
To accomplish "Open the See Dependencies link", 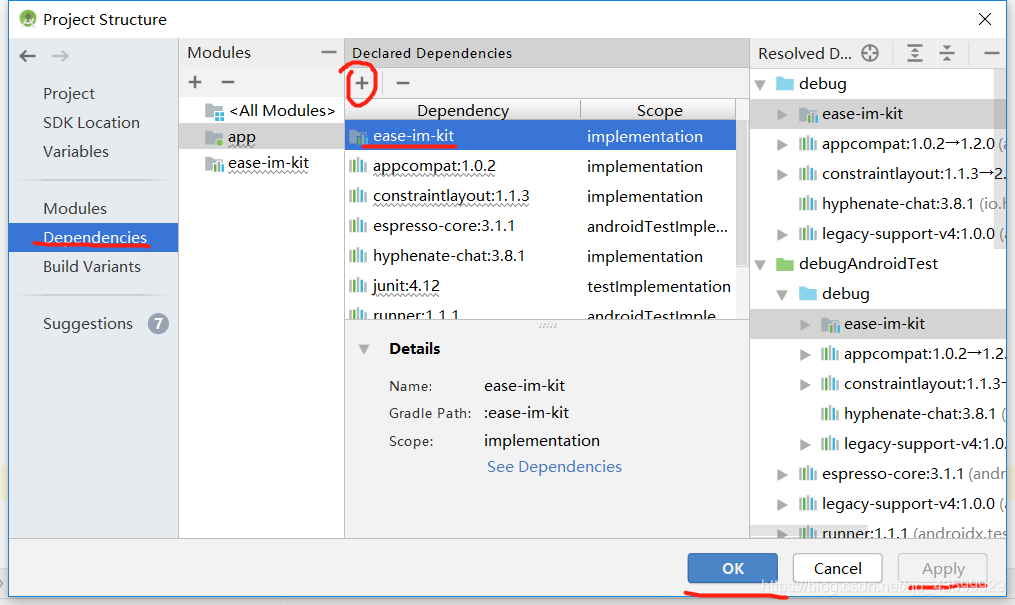I will 554,467.
